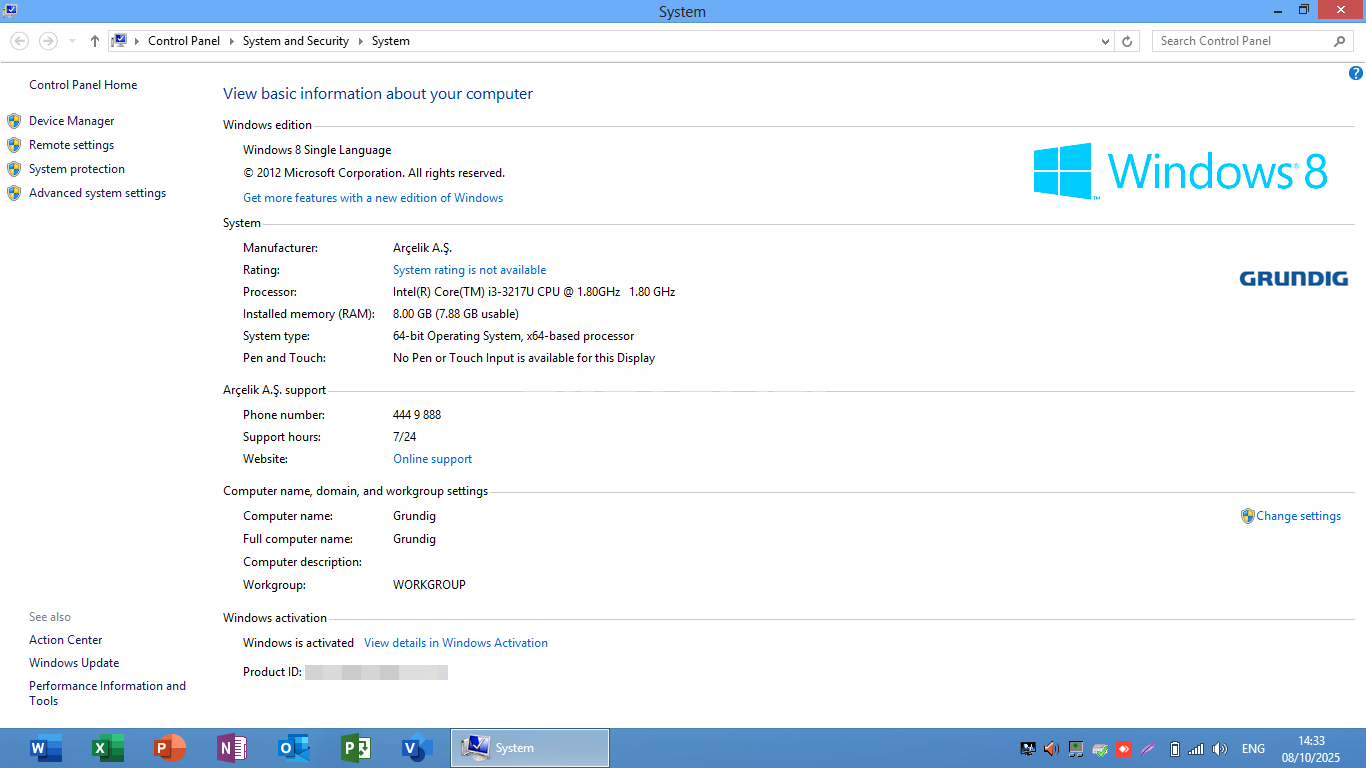Click the phone number '444 9 888'

[x=417, y=415]
